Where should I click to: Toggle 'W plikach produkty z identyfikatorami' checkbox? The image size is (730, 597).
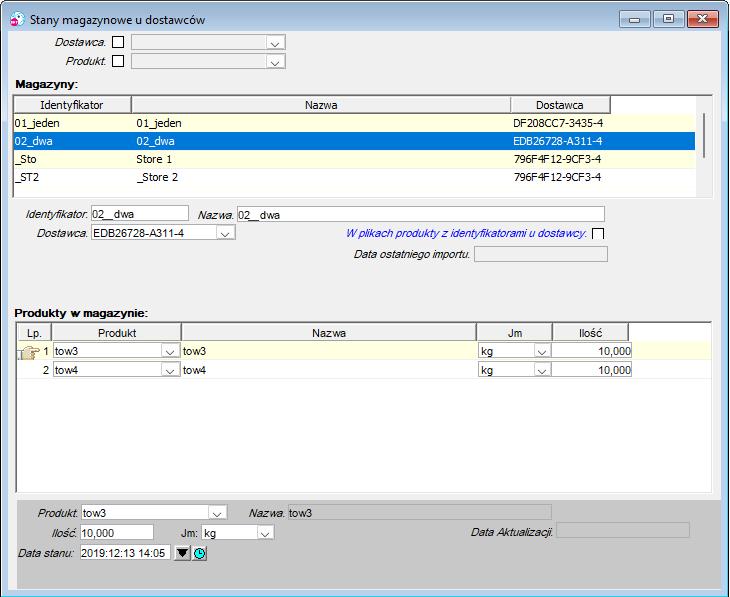click(598, 233)
